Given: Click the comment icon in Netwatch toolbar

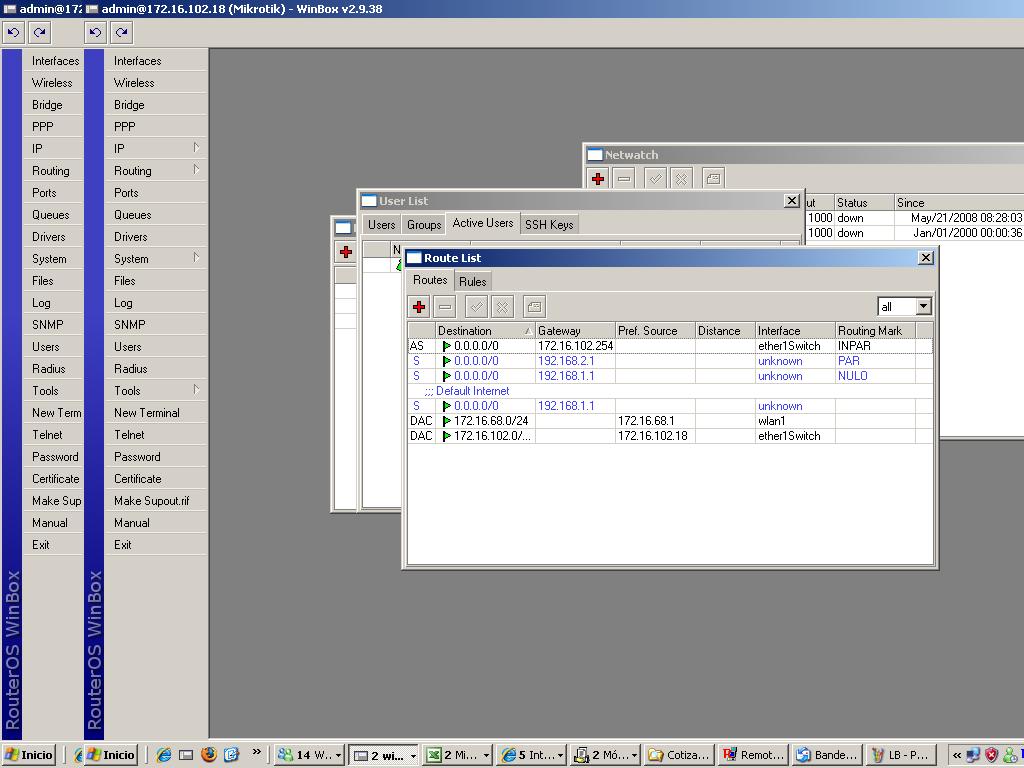Looking at the screenshot, I should pyautogui.click(x=713, y=179).
